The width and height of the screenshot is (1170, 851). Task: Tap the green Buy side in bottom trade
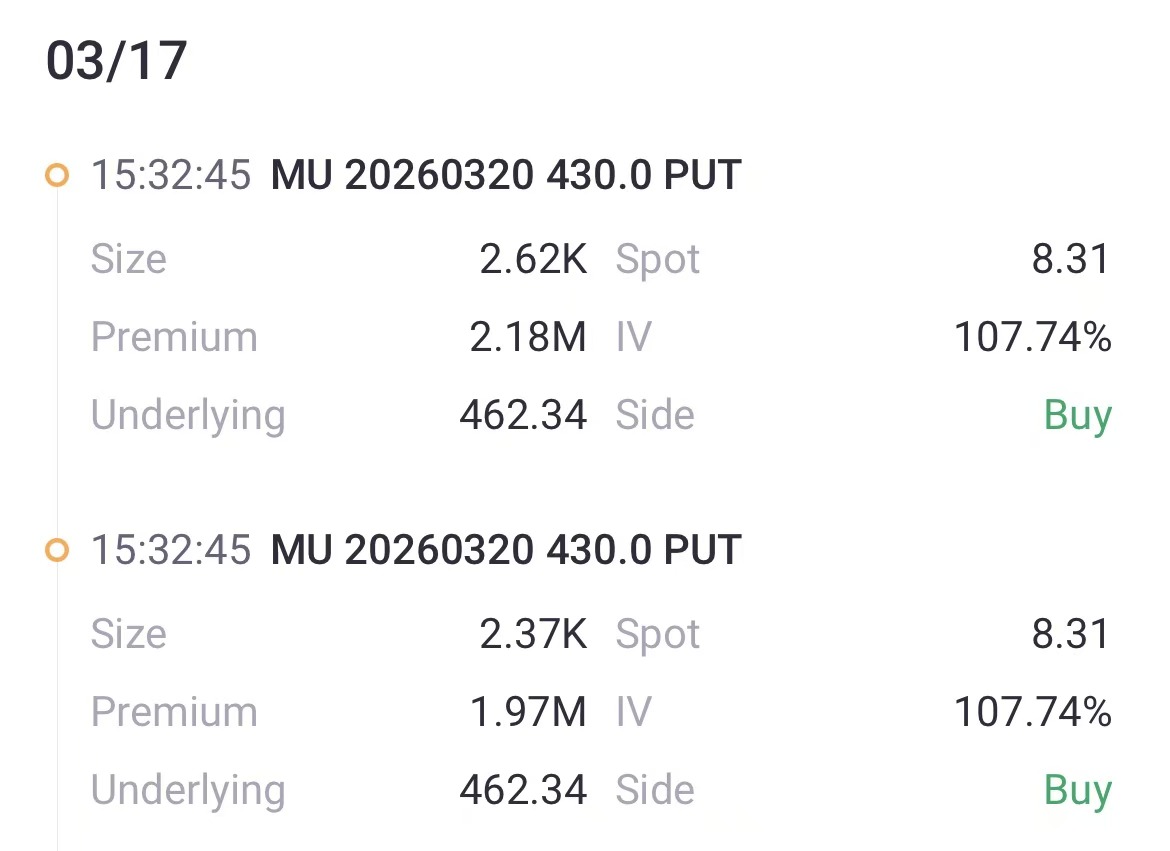(1077, 790)
